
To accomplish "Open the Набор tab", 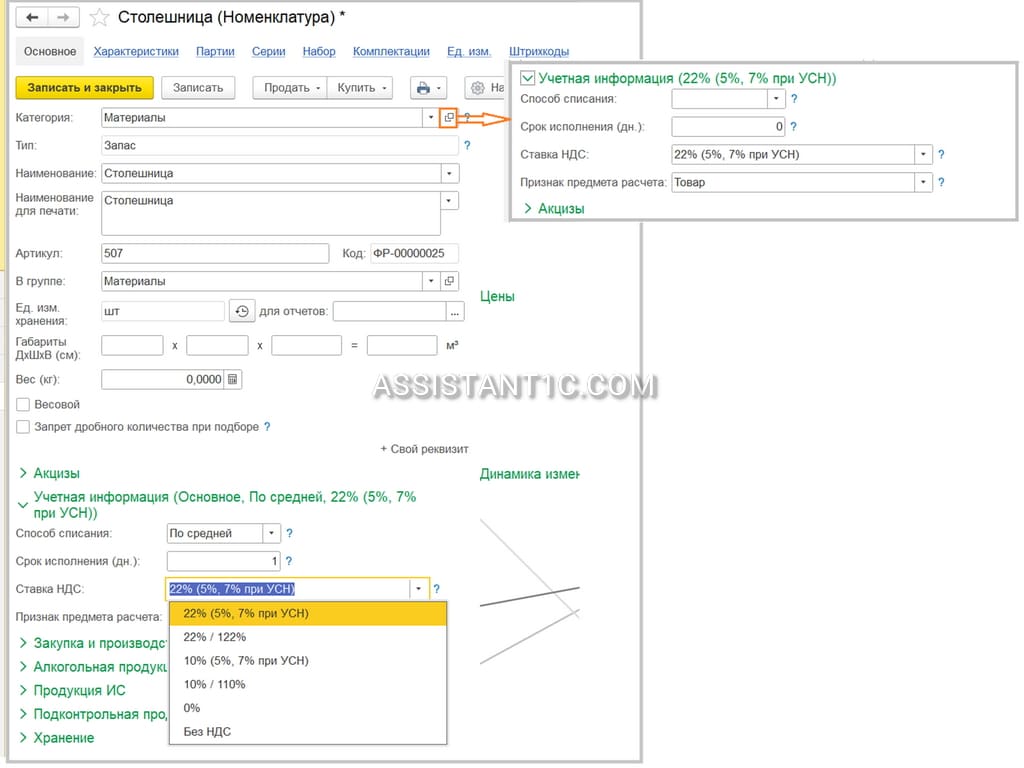I will pyautogui.click(x=319, y=52).
